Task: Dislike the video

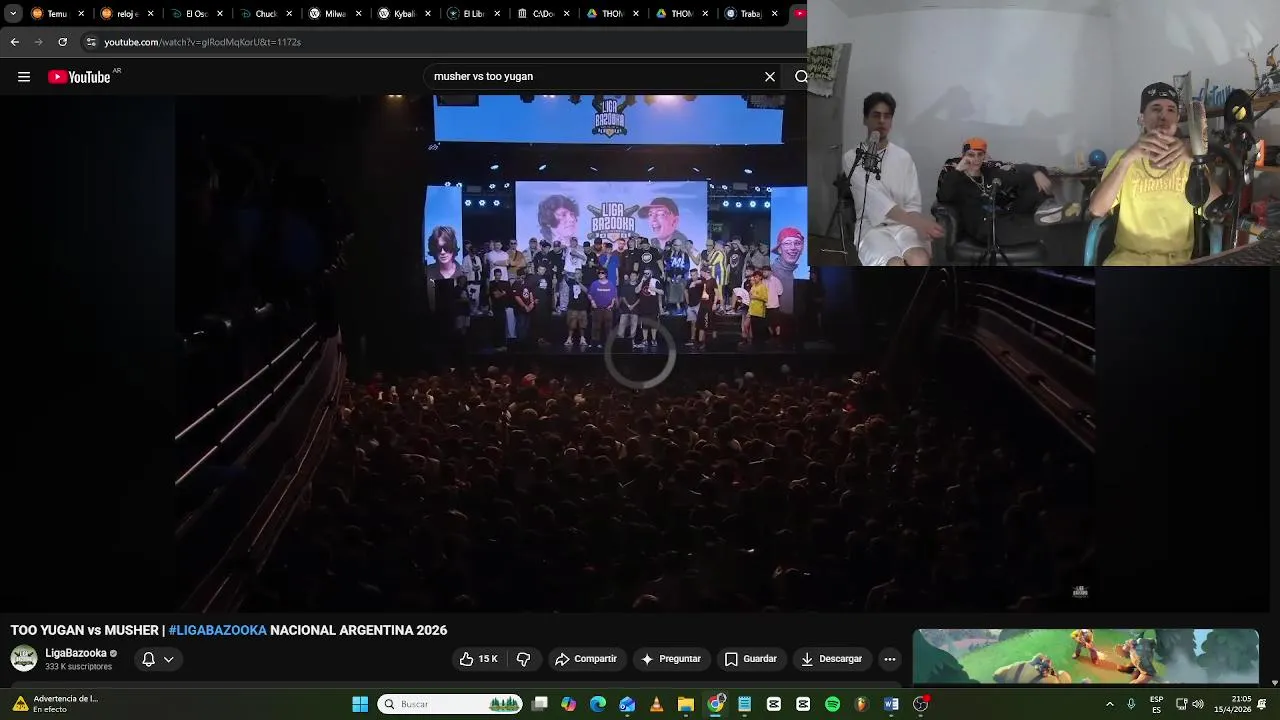Action: (523, 659)
